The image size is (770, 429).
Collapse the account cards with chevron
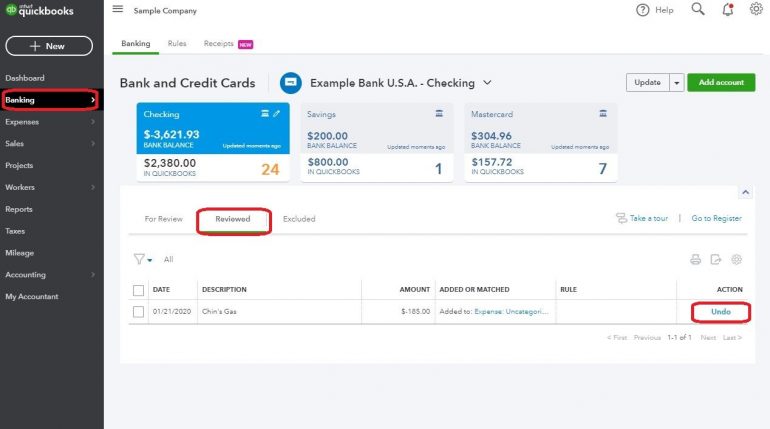744,192
